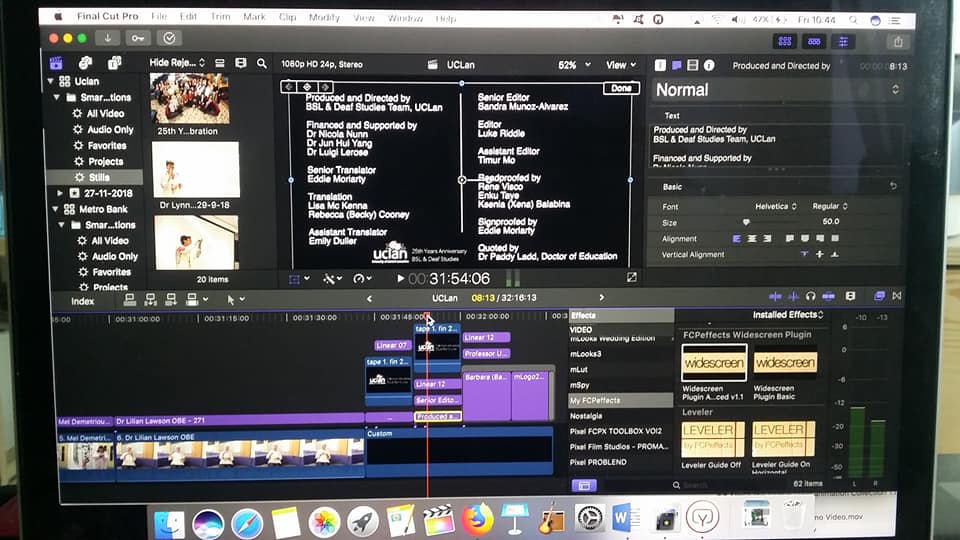Center align text in inspector

tap(752, 239)
